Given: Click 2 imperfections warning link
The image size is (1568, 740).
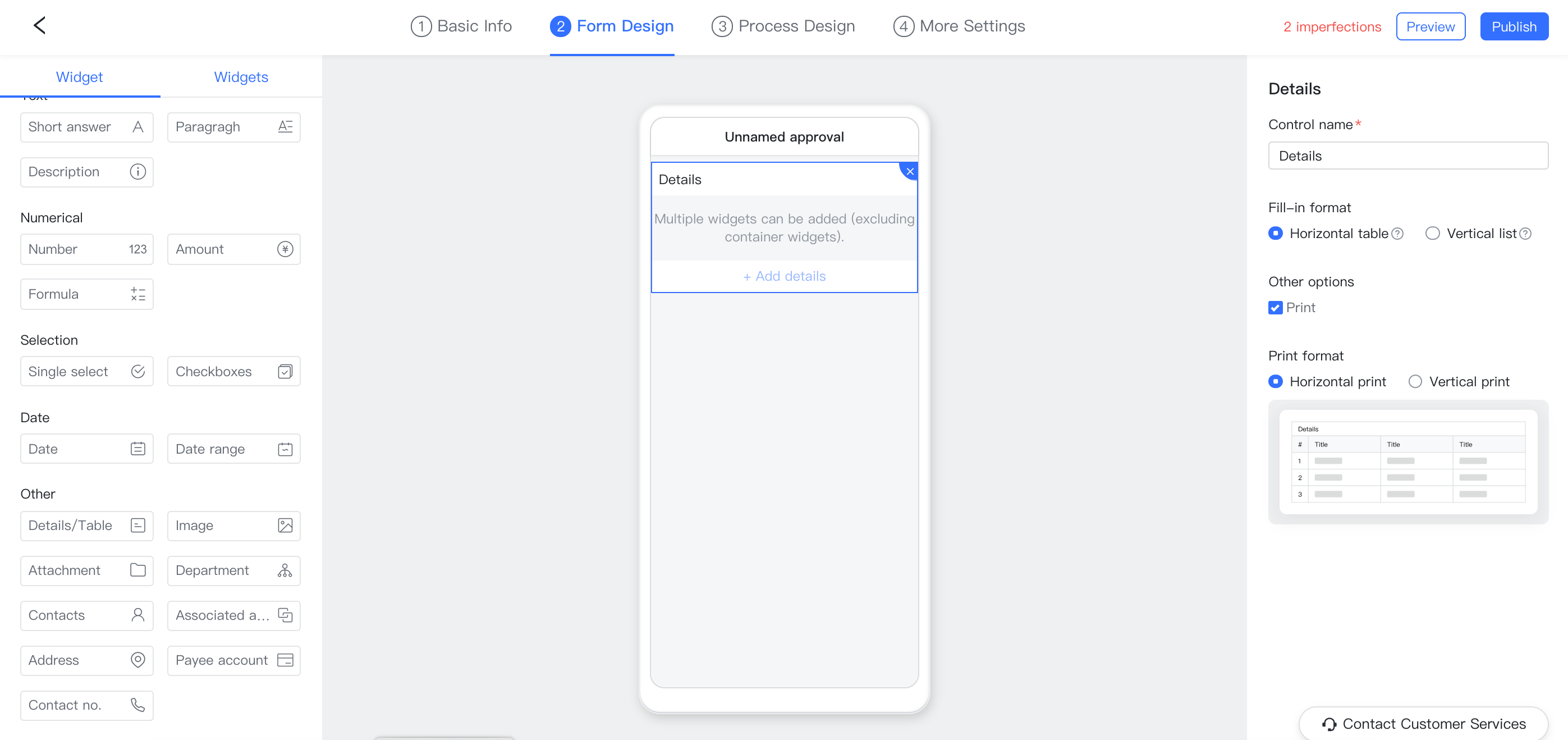Looking at the screenshot, I should (1332, 26).
